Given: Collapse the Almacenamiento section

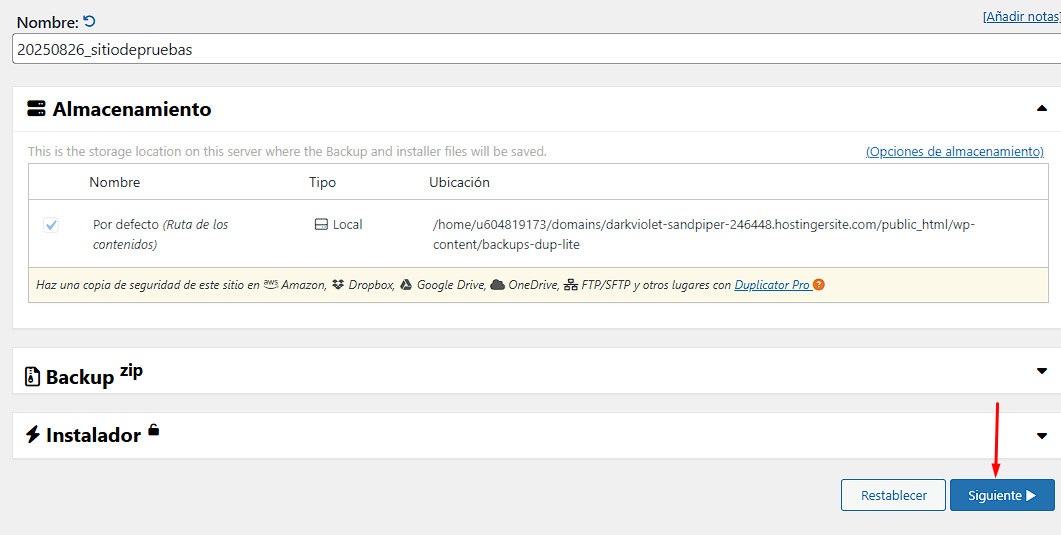Looking at the screenshot, I should [1042, 108].
